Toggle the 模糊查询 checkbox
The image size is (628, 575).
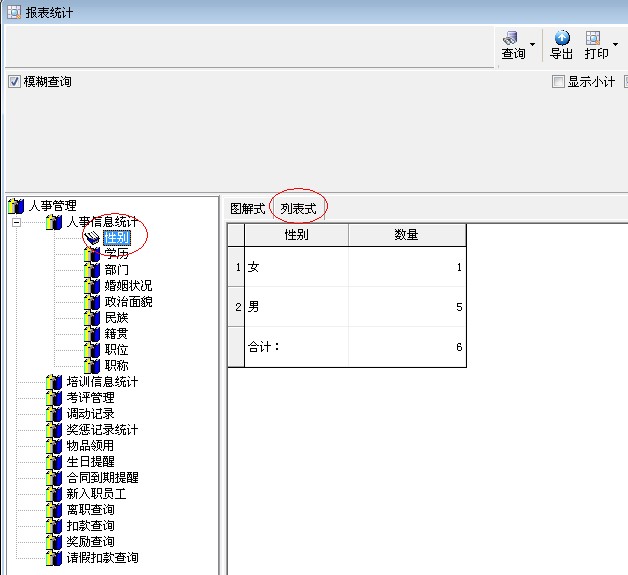click(14, 82)
